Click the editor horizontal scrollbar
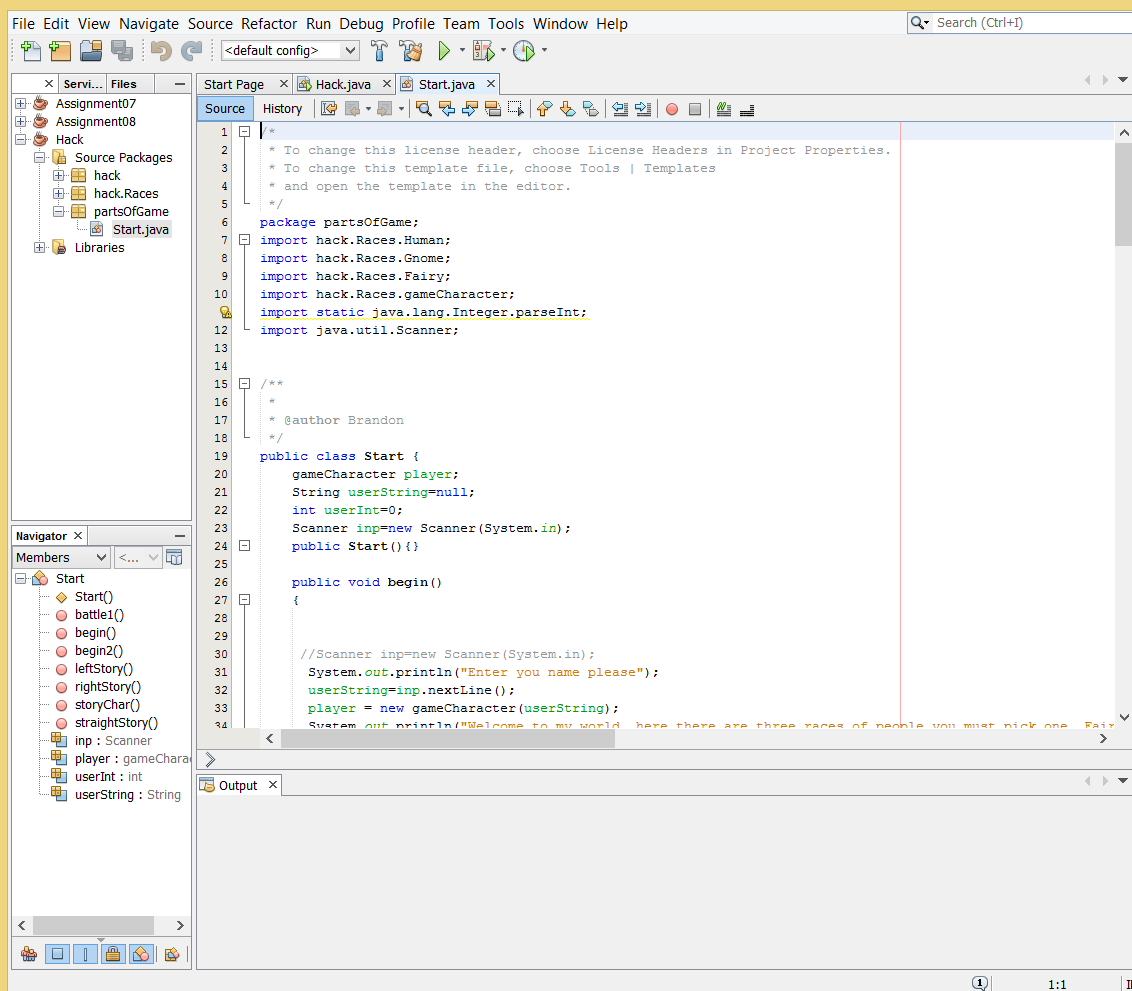This screenshot has width=1132, height=991. (447, 739)
